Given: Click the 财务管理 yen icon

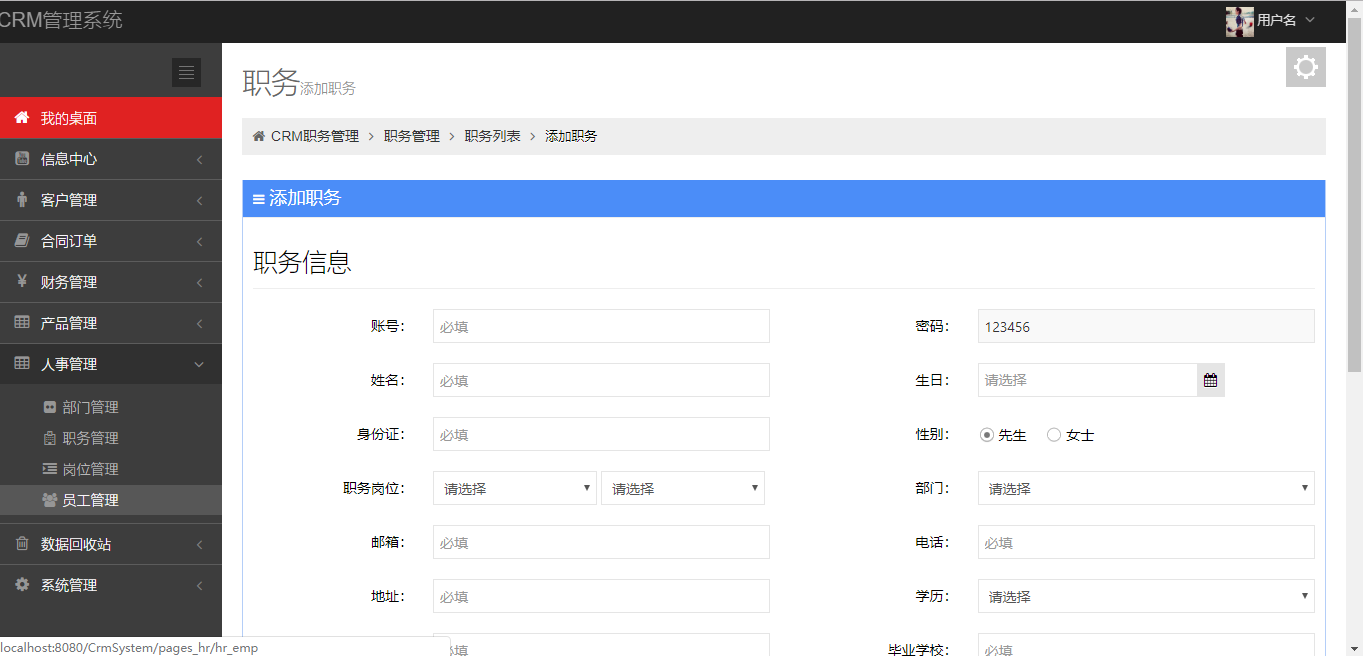Looking at the screenshot, I should 22,282.
